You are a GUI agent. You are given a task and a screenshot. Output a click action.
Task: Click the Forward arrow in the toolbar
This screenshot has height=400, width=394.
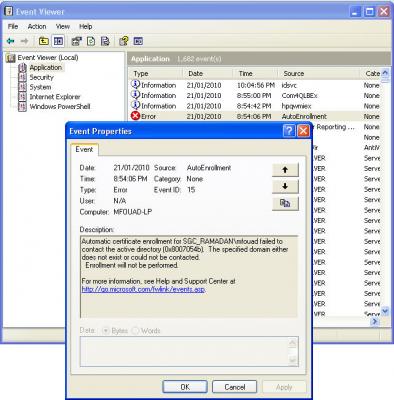[24, 41]
